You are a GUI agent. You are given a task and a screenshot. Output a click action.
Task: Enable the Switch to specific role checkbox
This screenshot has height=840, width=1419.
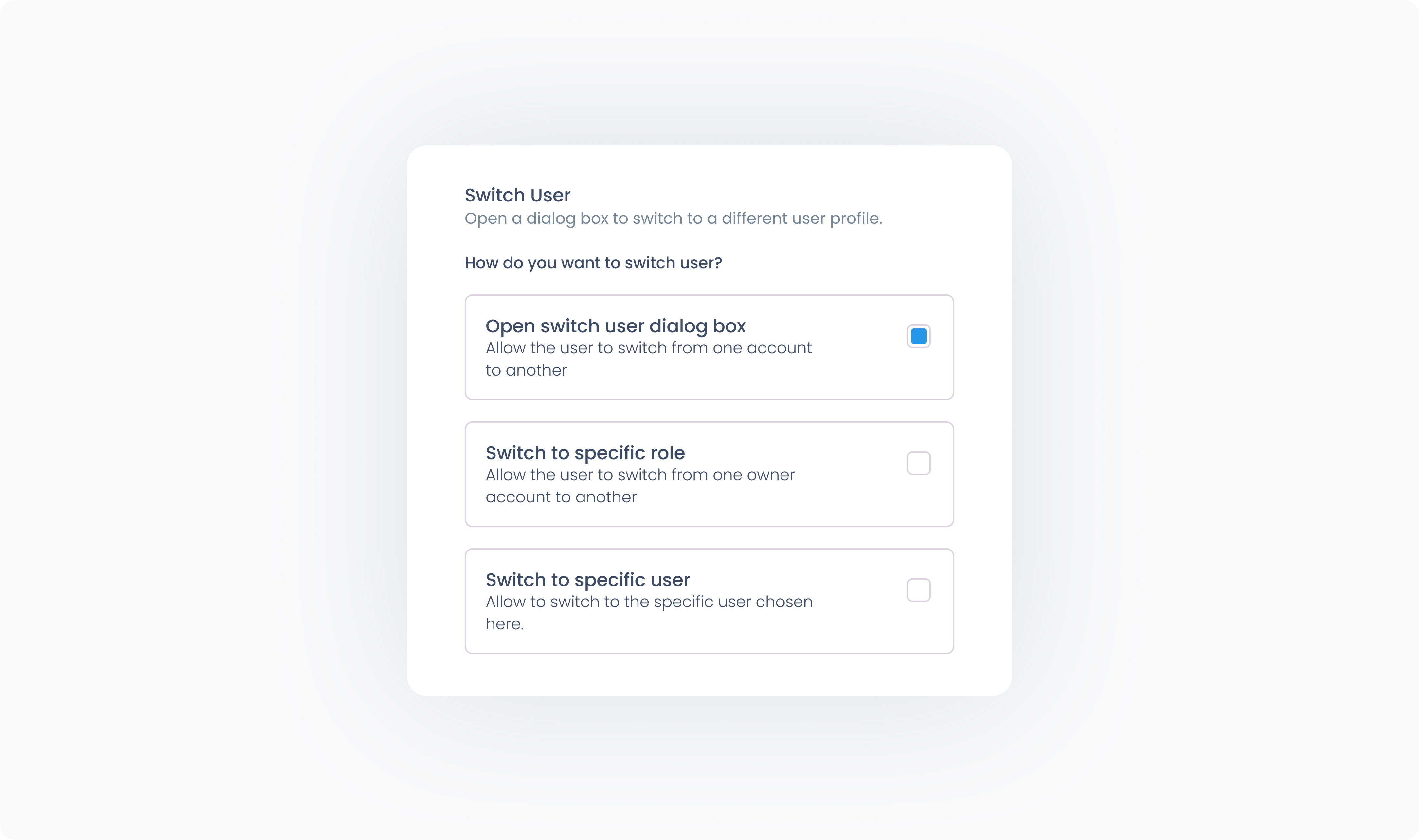(x=918, y=463)
